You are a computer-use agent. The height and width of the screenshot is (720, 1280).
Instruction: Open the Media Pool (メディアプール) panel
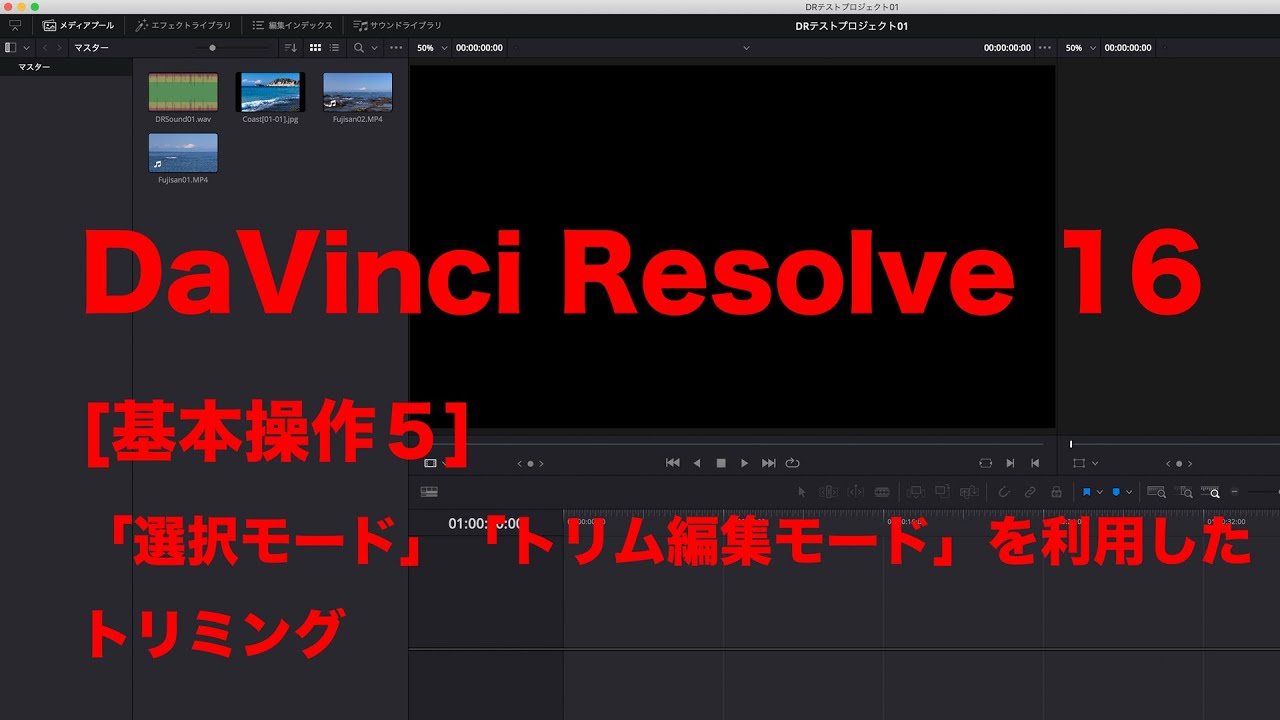[78, 25]
